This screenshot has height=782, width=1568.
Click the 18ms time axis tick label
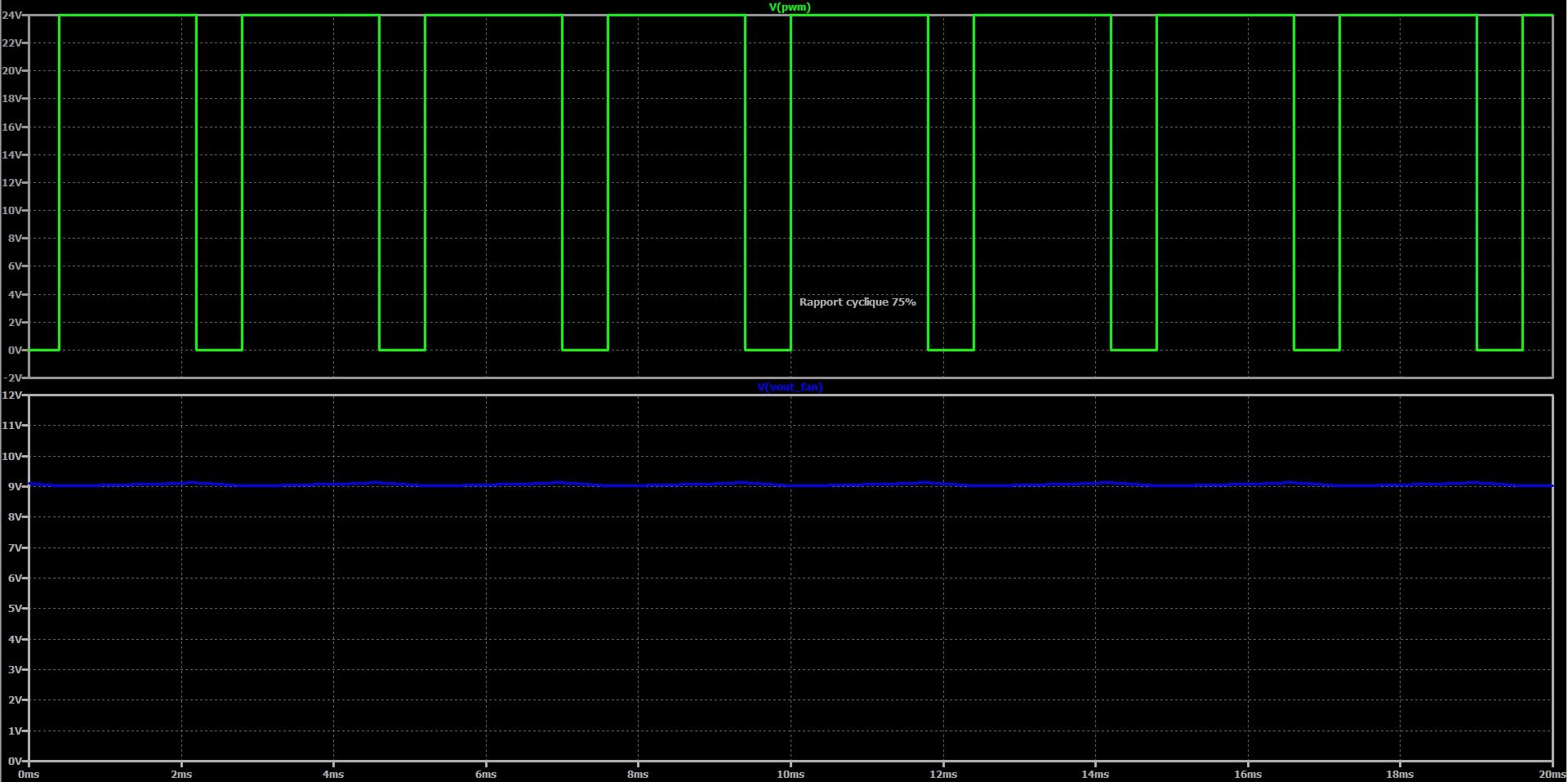point(1400,774)
